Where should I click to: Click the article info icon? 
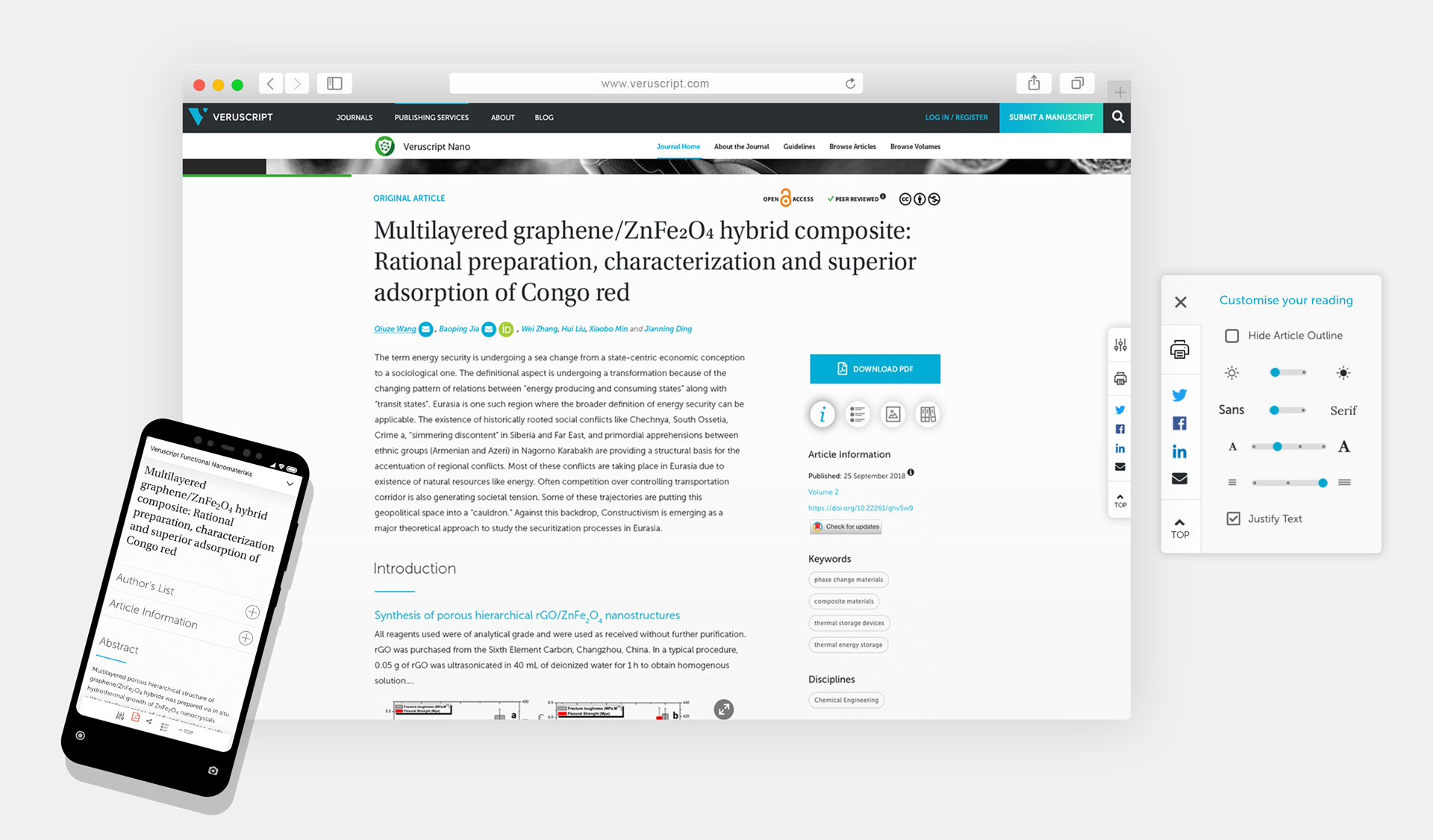pos(821,413)
